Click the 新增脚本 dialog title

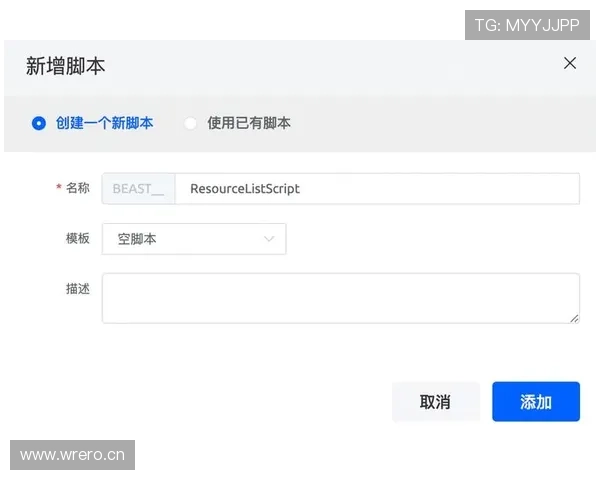(x=65, y=66)
